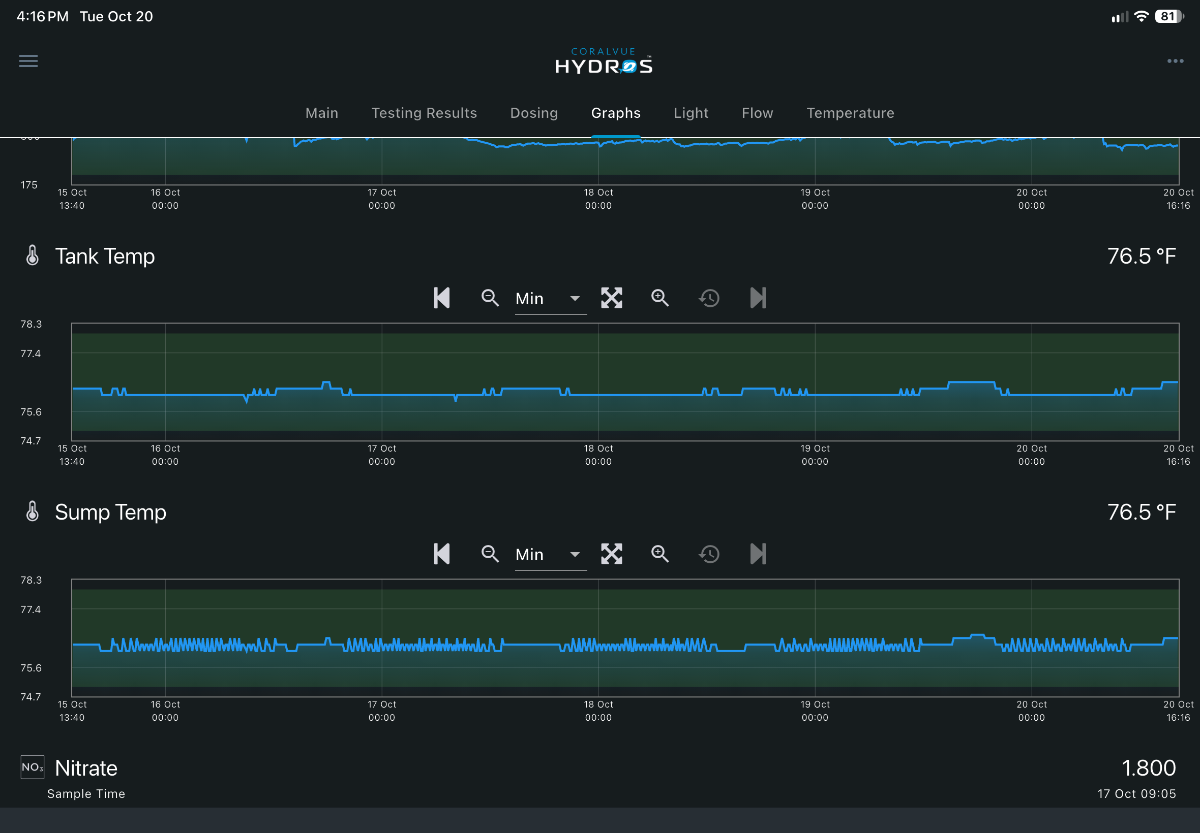Zoom in on the Sump Temp graph

[660, 554]
